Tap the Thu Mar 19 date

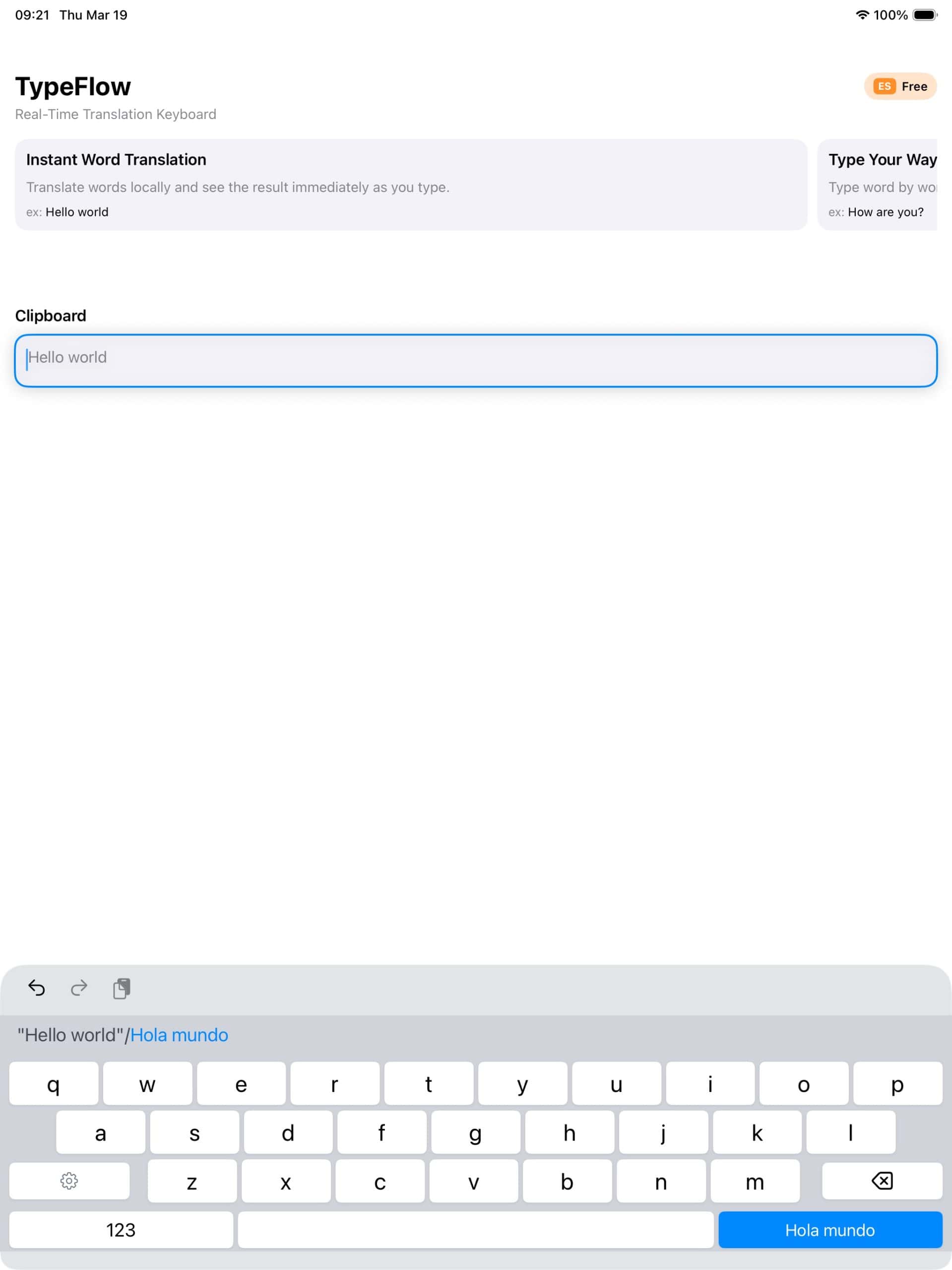point(93,15)
